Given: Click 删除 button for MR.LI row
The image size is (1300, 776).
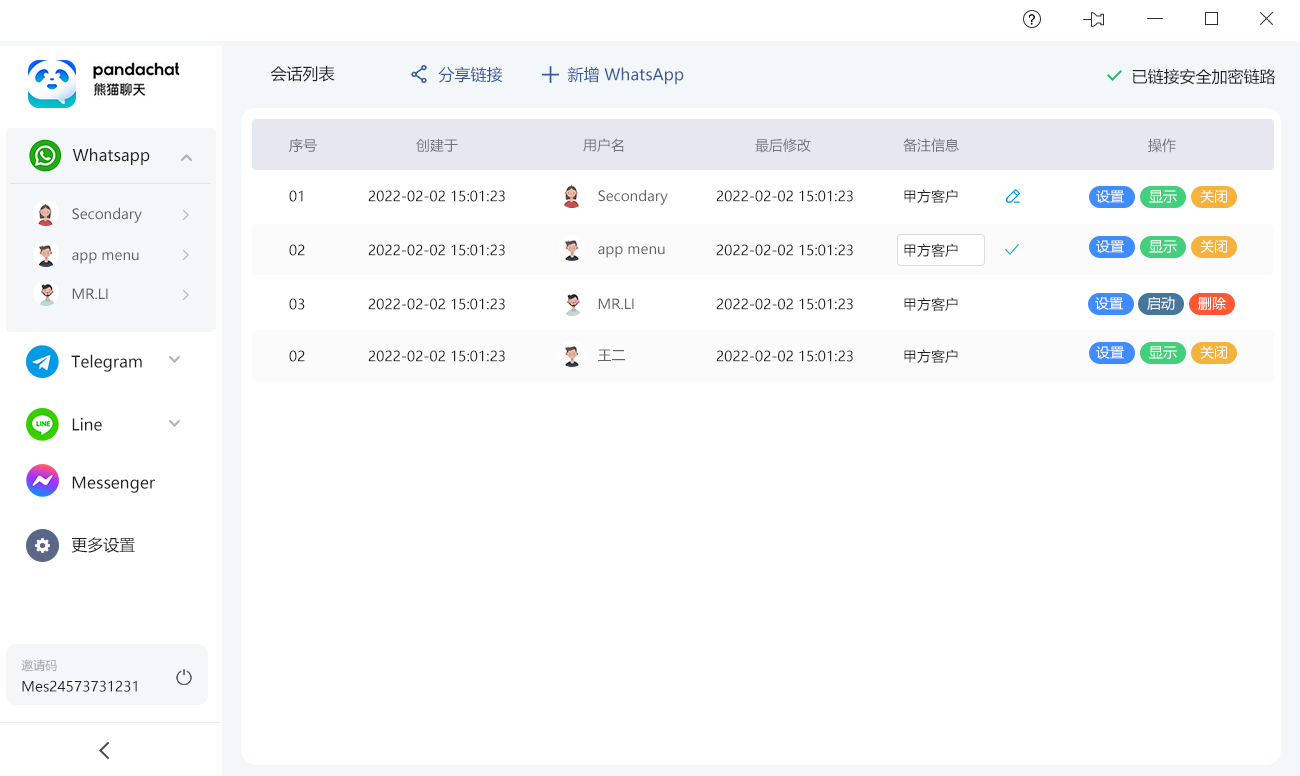Looking at the screenshot, I should tap(1211, 304).
